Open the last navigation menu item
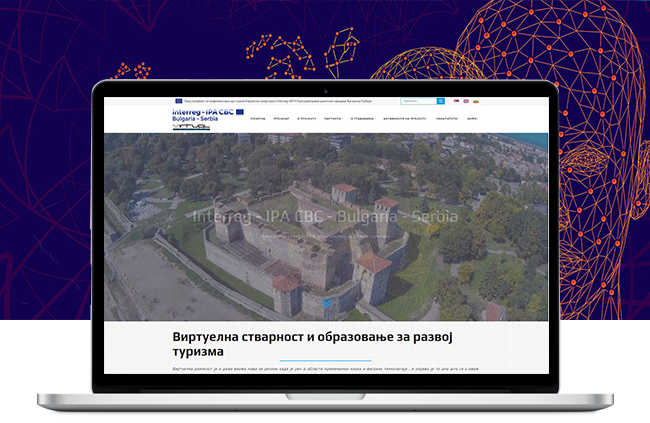The height and width of the screenshot is (423, 650). coord(472,118)
